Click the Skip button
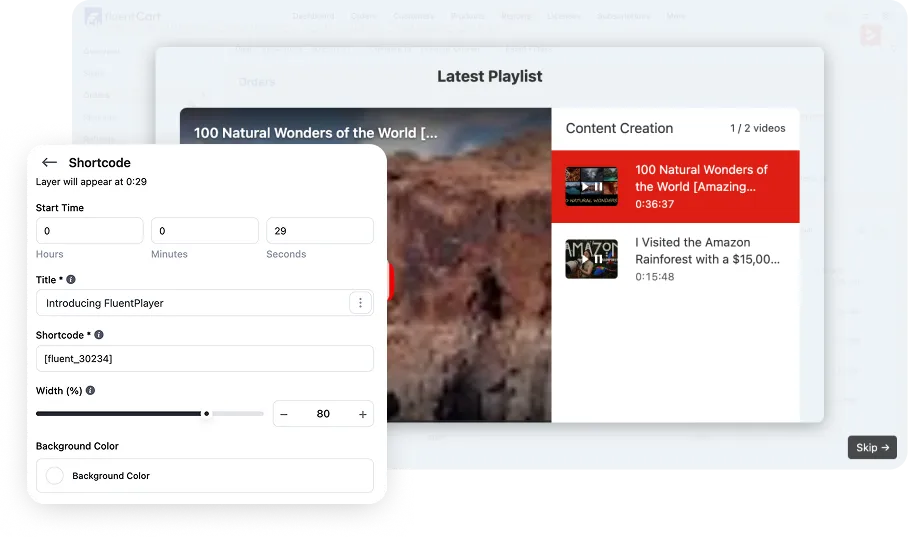The image size is (909, 537). click(871, 447)
